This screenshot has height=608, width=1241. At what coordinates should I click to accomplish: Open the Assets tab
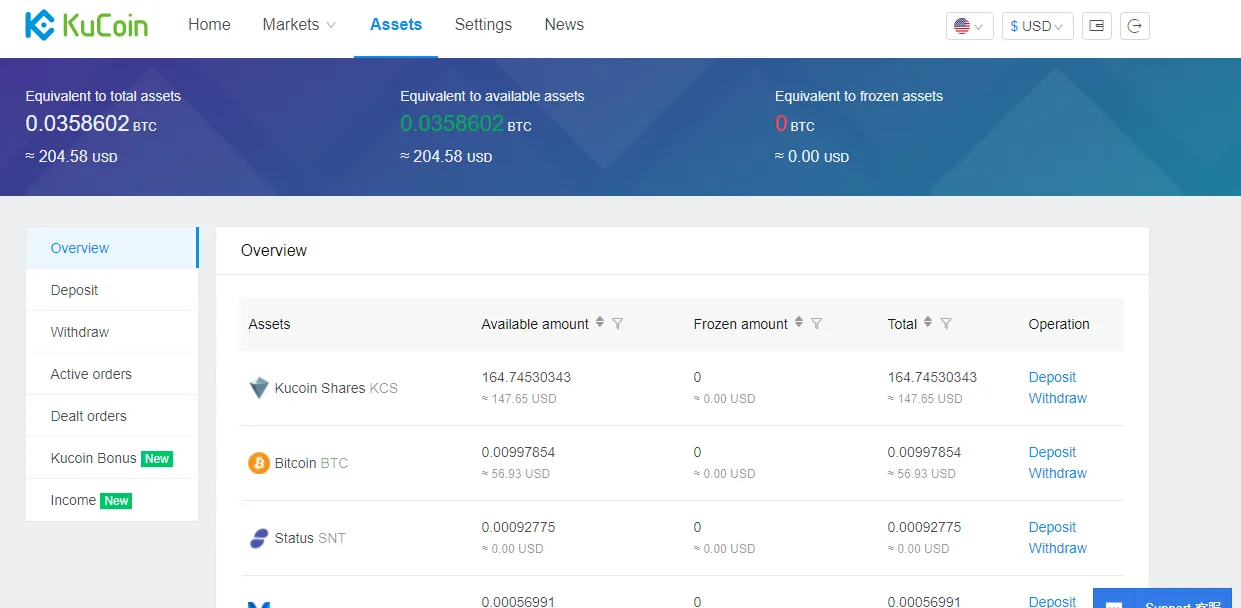tap(396, 24)
